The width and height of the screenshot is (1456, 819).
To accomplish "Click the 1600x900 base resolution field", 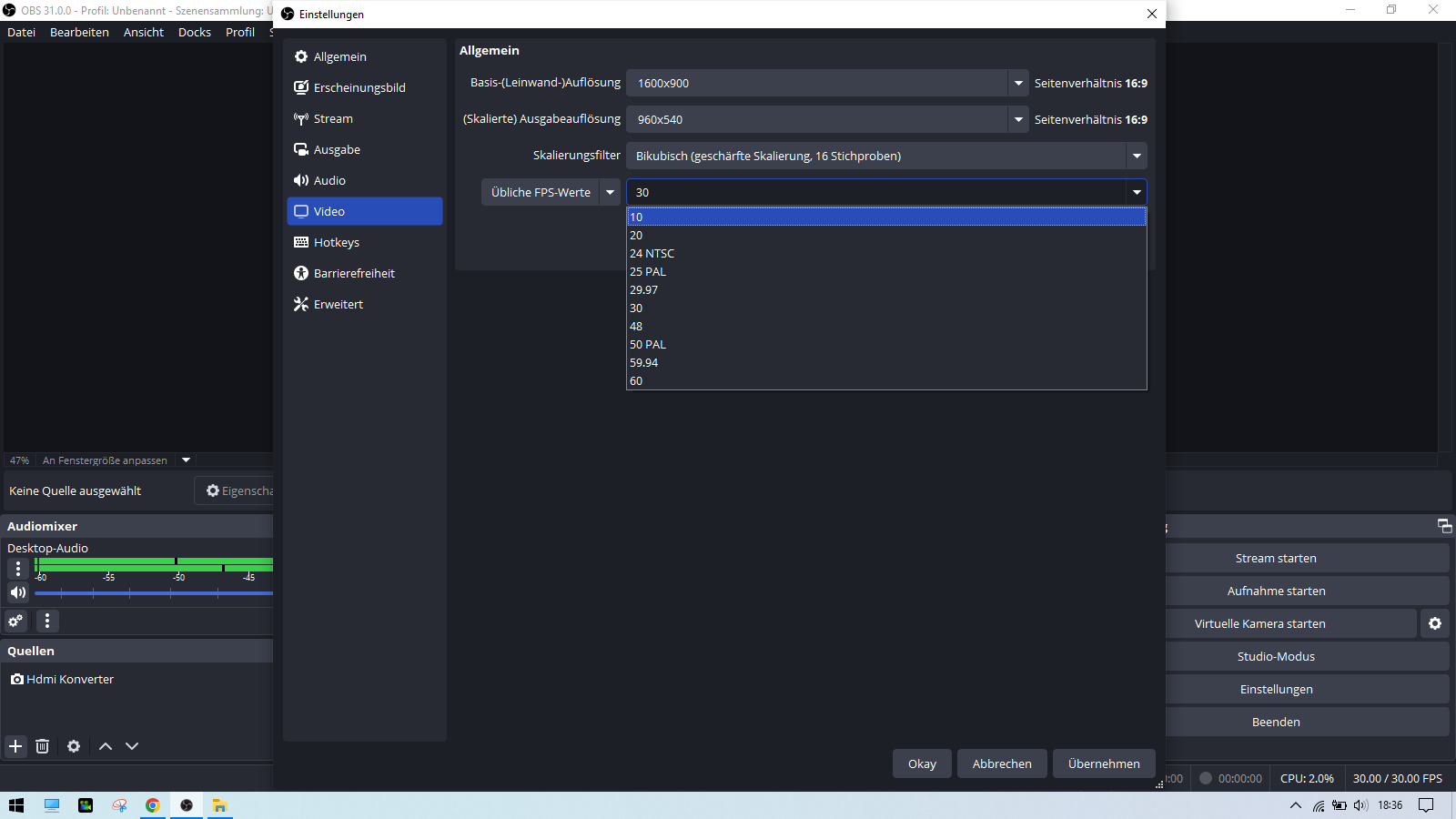I will pyautogui.click(x=817, y=83).
